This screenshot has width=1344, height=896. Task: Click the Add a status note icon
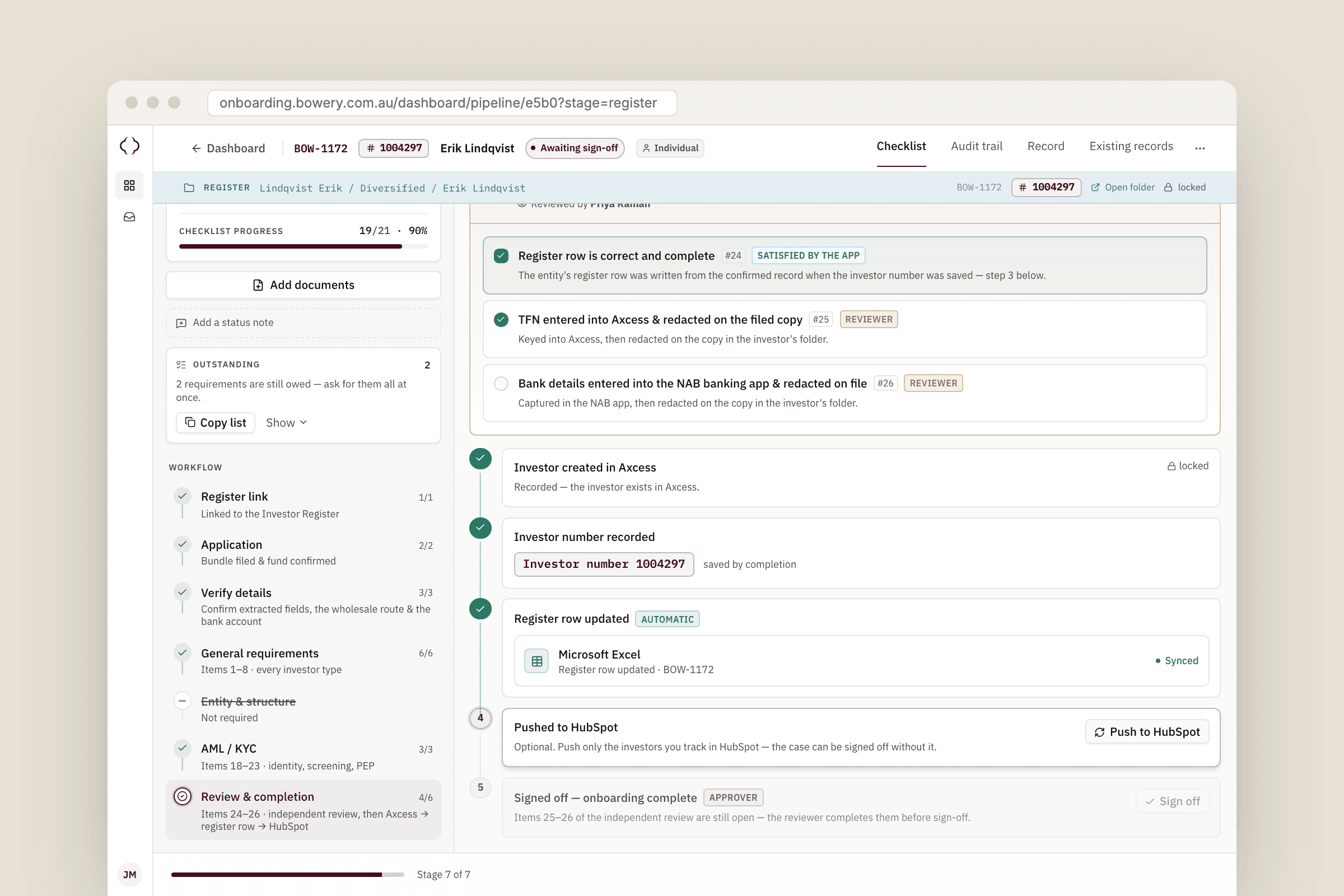(x=181, y=324)
